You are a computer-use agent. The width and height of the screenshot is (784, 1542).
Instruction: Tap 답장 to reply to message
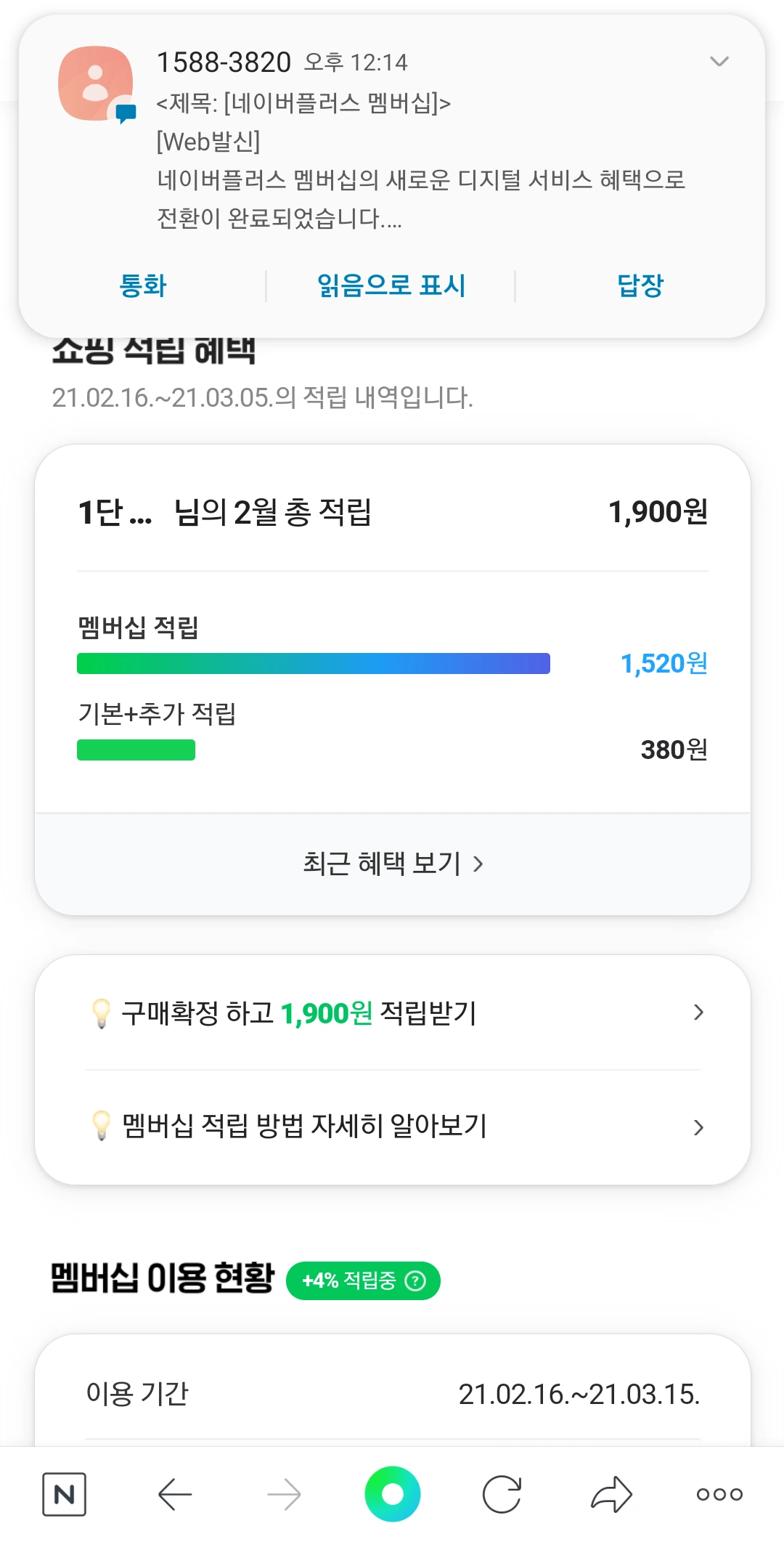[x=640, y=285]
